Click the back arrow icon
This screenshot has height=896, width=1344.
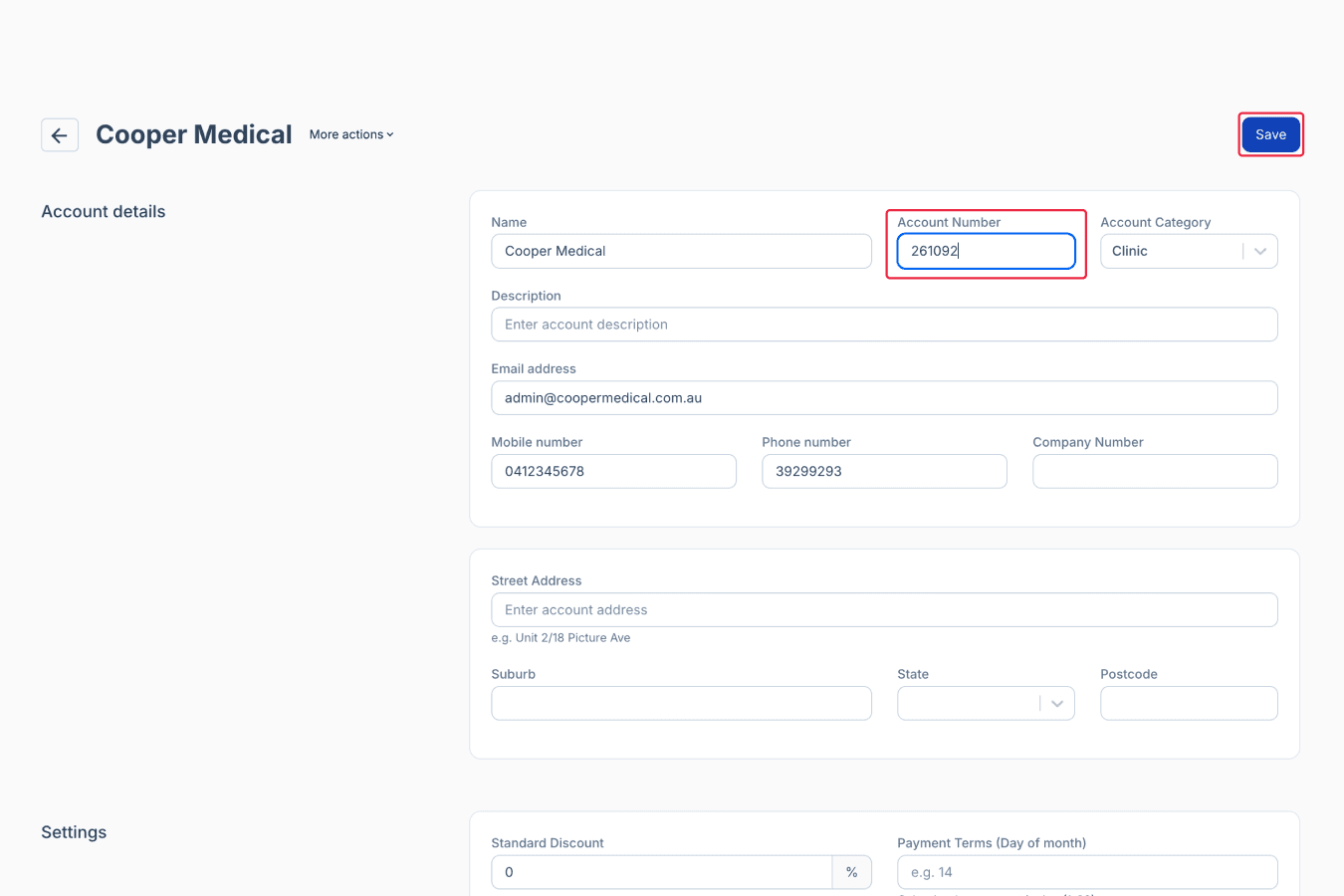(x=60, y=135)
